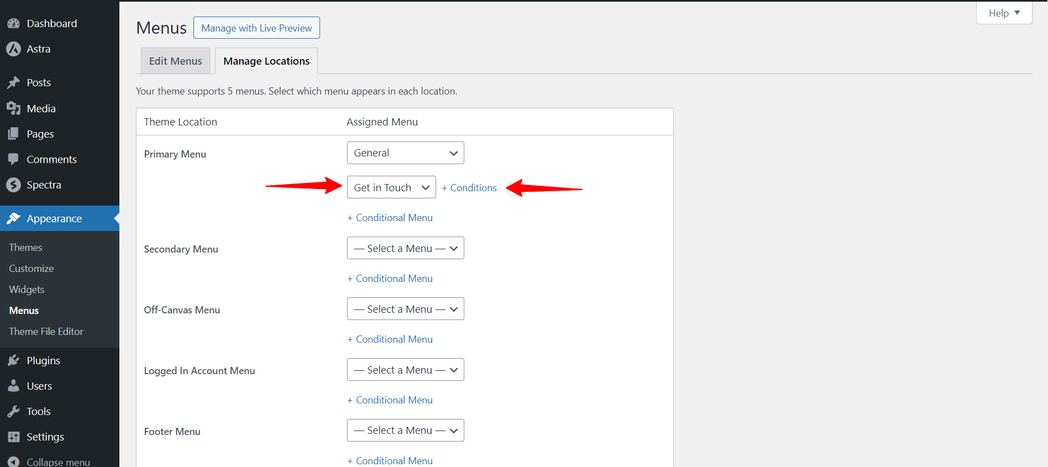Click the Spectra icon
This screenshot has height=467, width=1048.
[x=13, y=185]
